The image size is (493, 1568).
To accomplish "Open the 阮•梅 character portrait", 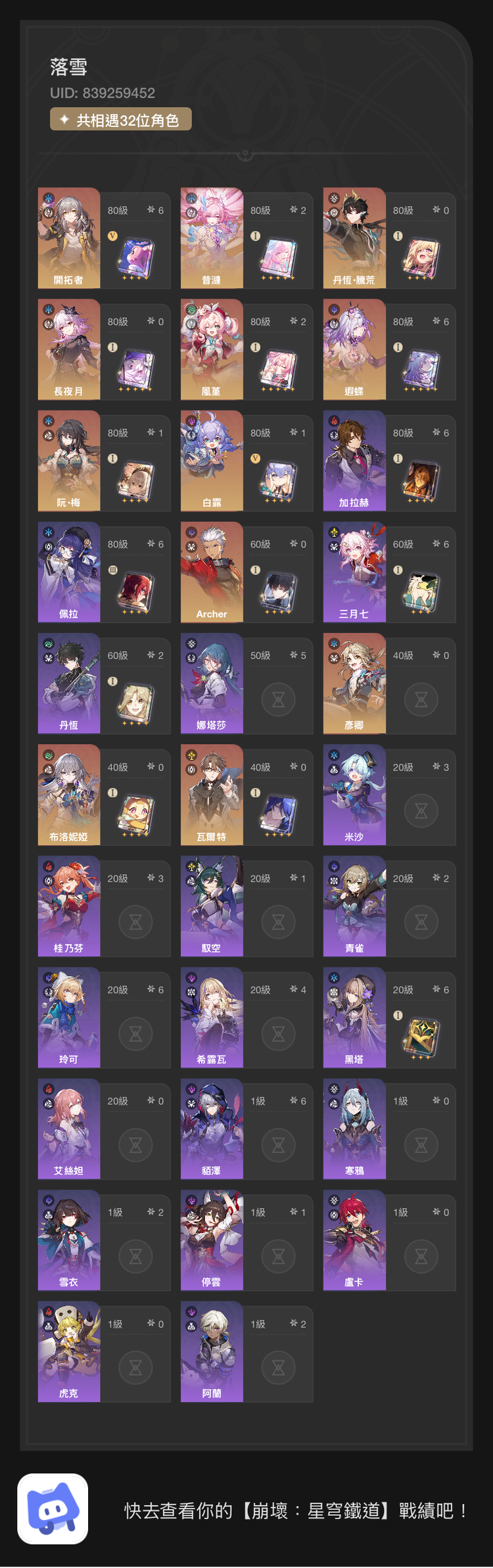I will (69, 461).
